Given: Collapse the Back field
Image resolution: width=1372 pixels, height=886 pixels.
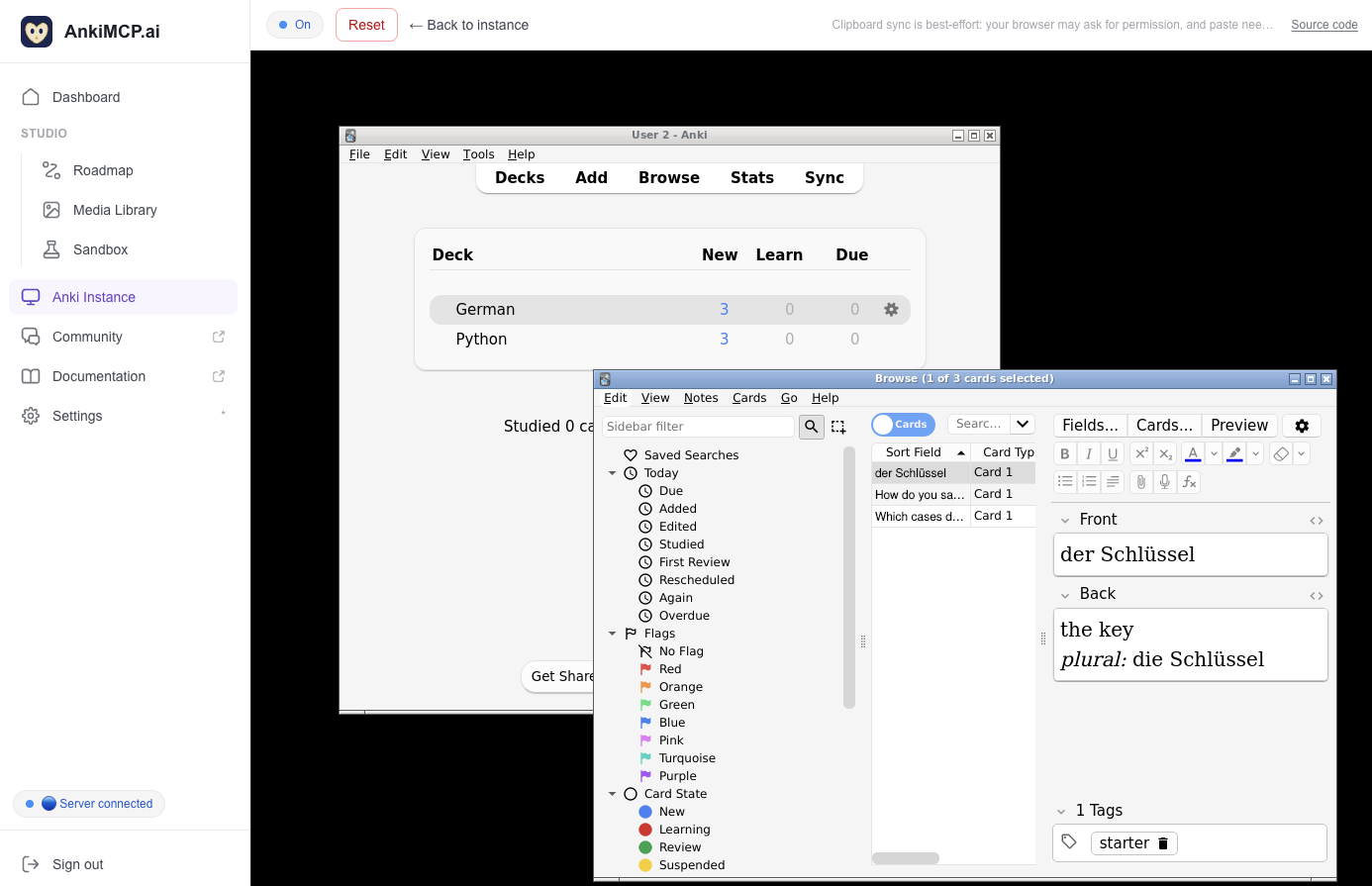Looking at the screenshot, I should click(x=1065, y=596).
